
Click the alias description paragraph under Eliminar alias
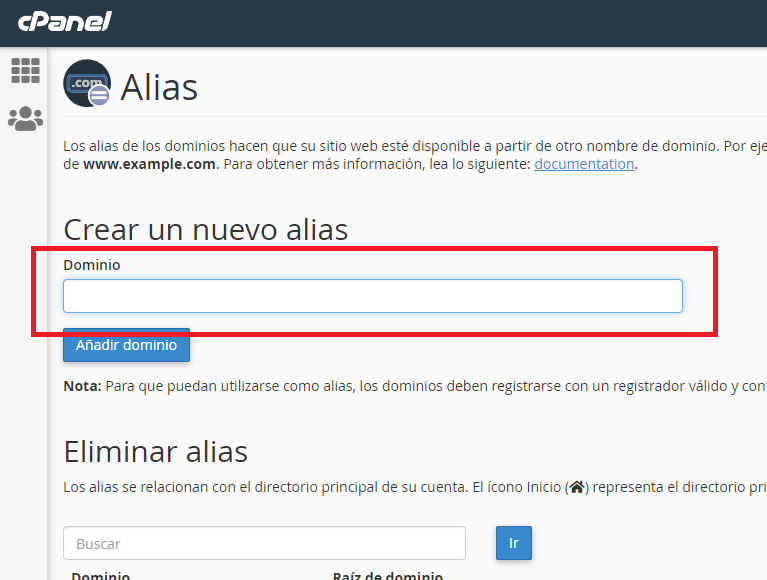point(300,488)
